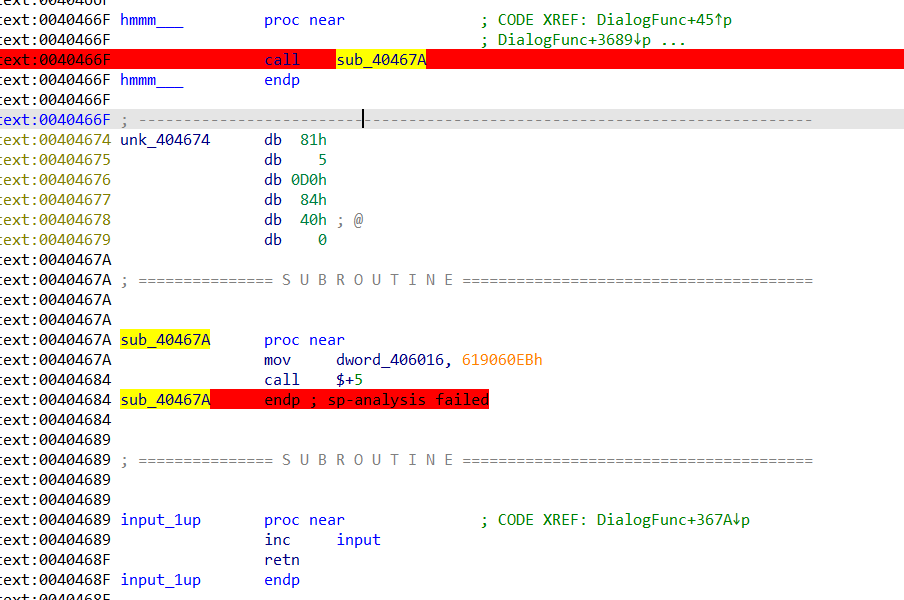Screen dimensions: 904x600
Task: Click the hmmm___ endp label
Action: pyautogui.click(x=152, y=80)
